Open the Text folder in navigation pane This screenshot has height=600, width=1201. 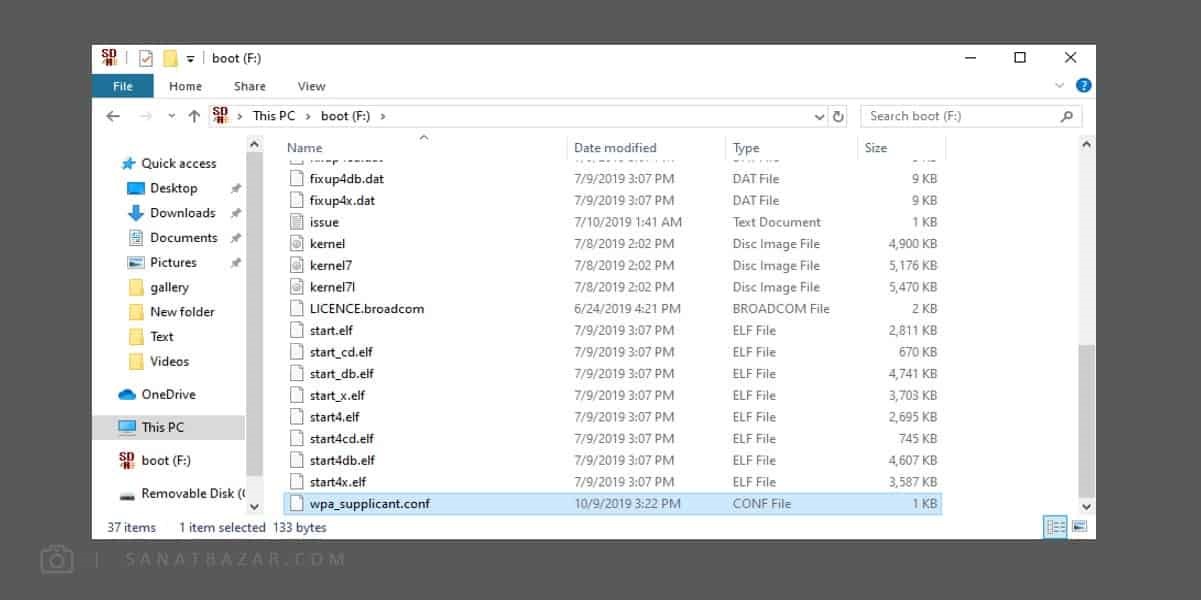coord(161,337)
